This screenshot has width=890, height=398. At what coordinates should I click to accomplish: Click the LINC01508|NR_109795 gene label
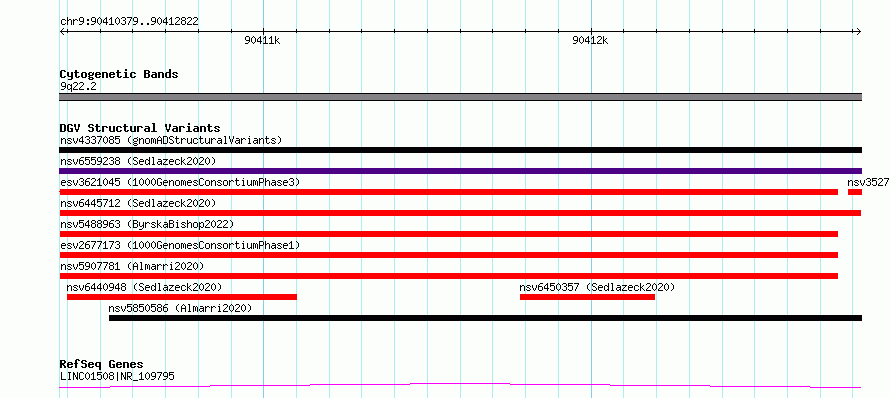[x=117, y=376]
